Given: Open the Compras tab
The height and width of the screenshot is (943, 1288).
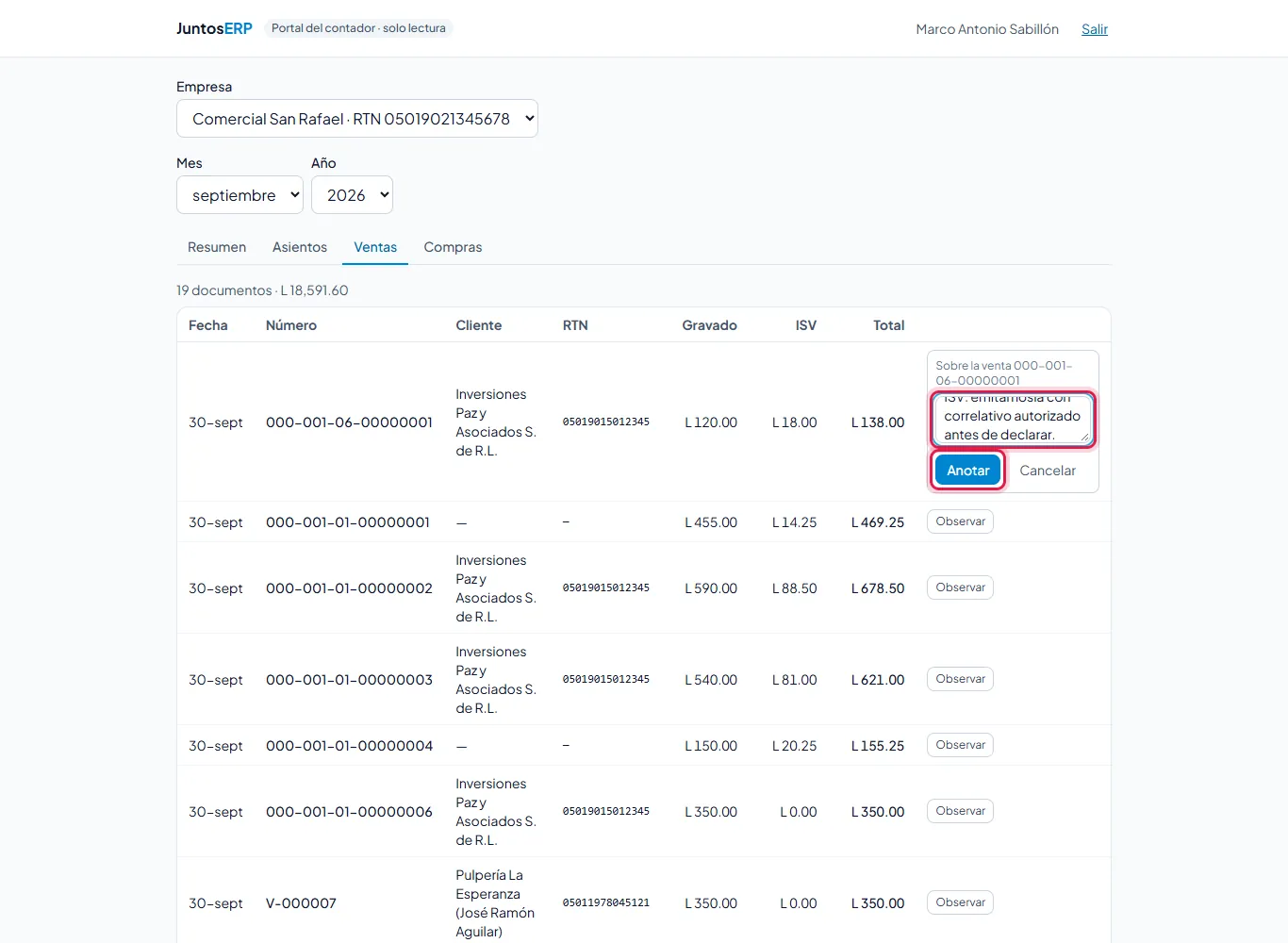Looking at the screenshot, I should tap(453, 247).
